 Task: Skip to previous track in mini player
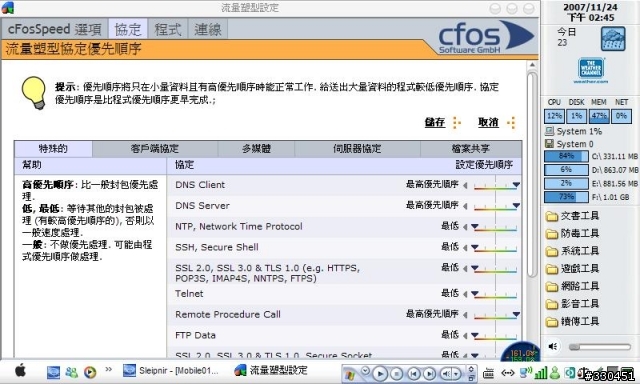click(413, 373)
